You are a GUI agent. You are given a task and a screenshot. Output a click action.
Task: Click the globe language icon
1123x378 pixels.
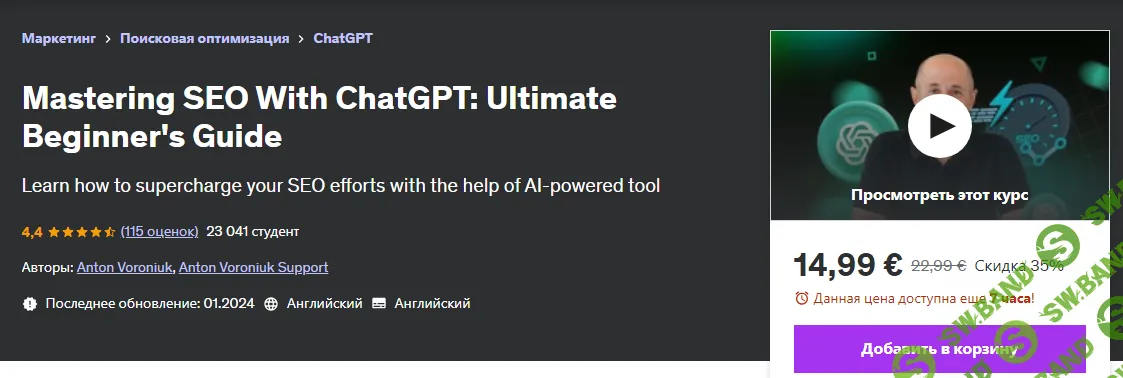pos(271,304)
